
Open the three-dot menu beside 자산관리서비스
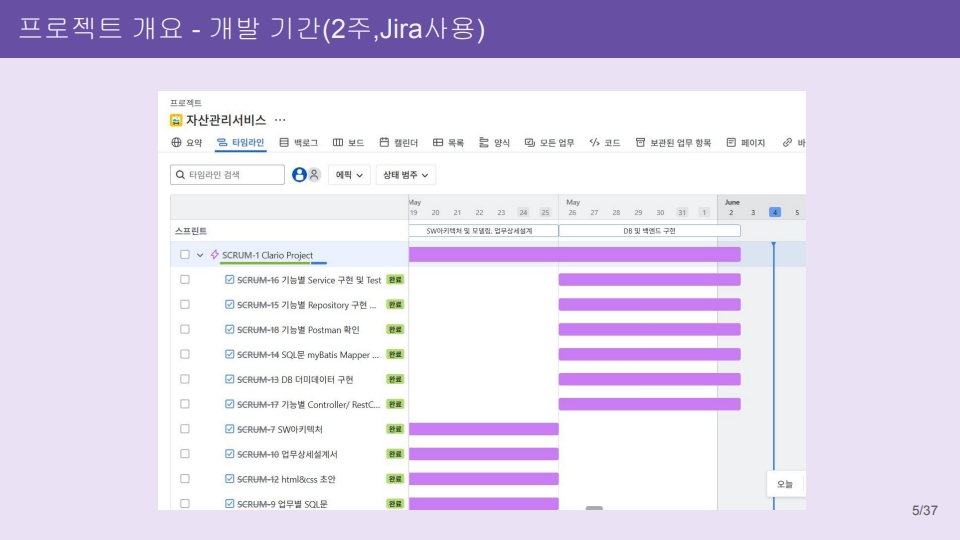[280, 120]
